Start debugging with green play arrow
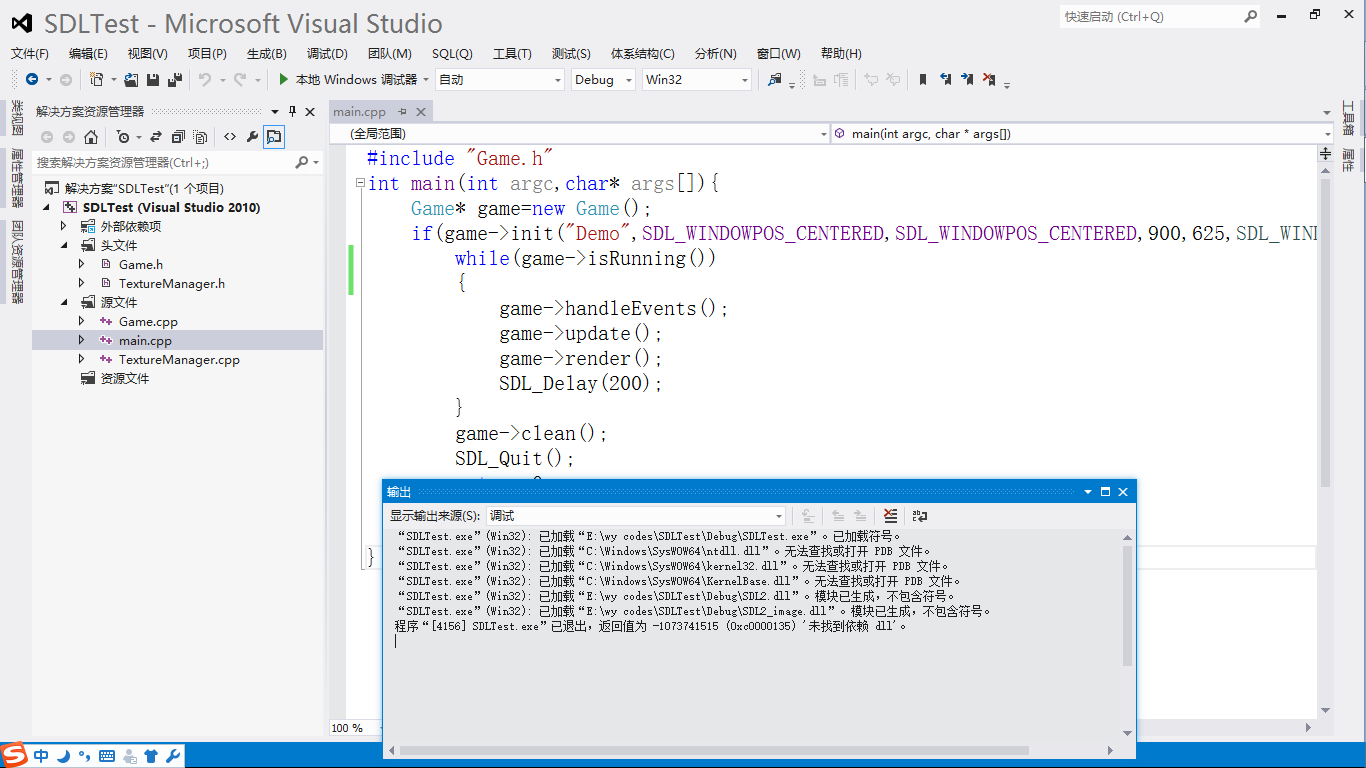This screenshot has height=768, width=1366. pyautogui.click(x=284, y=79)
